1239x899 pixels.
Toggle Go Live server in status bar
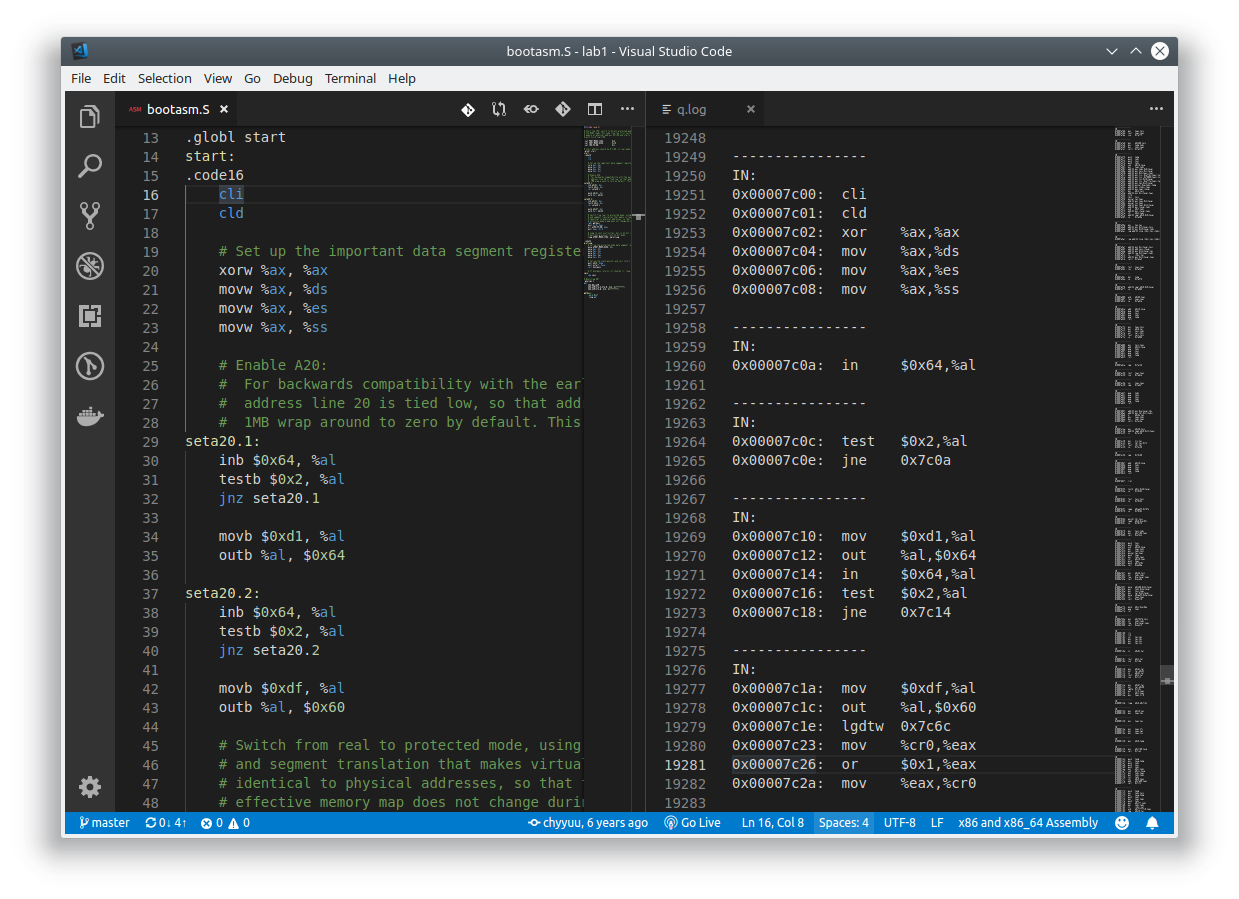pyautogui.click(x=692, y=823)
